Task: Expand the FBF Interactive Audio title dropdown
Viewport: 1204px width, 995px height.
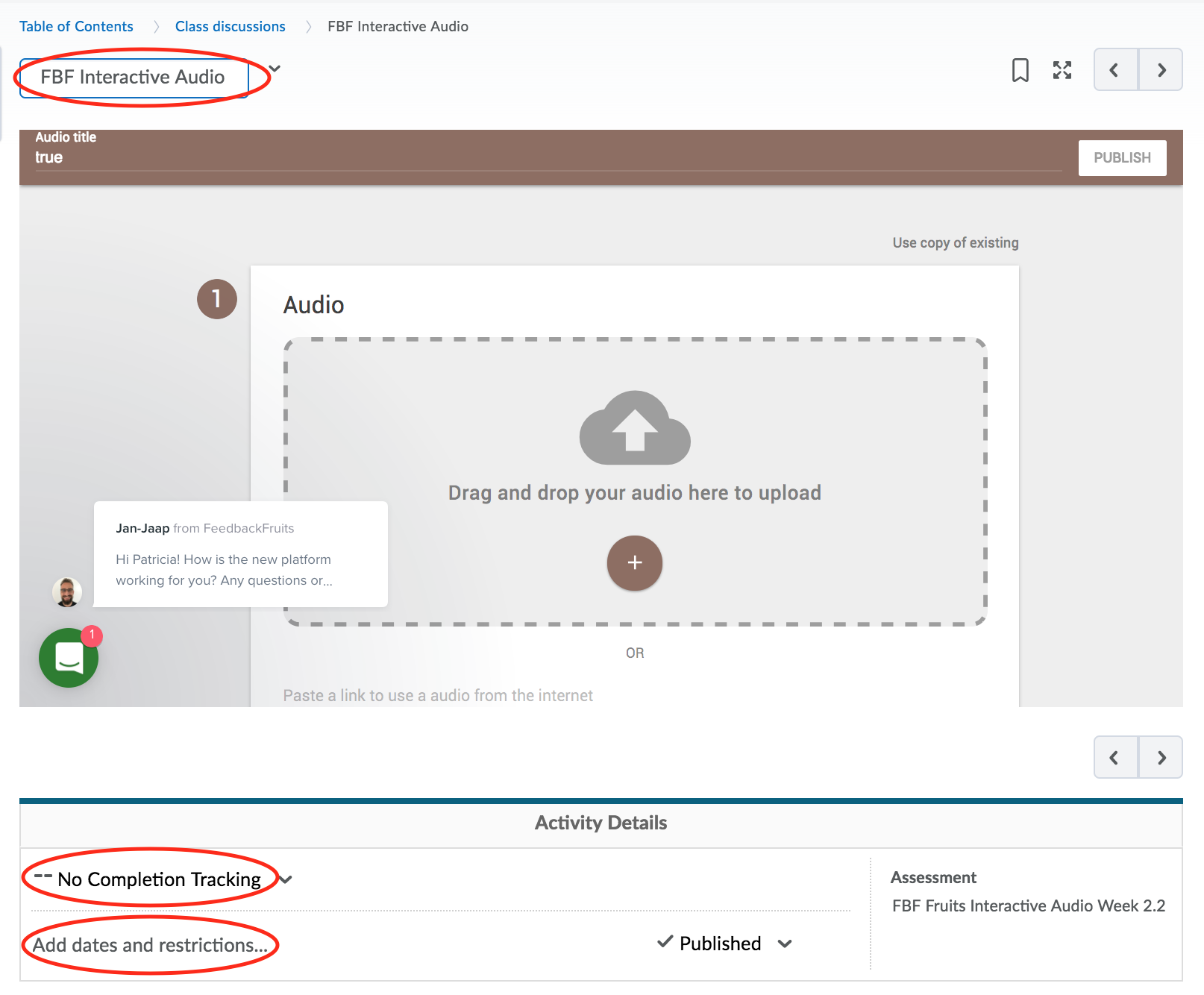Action: pos(275,69)
